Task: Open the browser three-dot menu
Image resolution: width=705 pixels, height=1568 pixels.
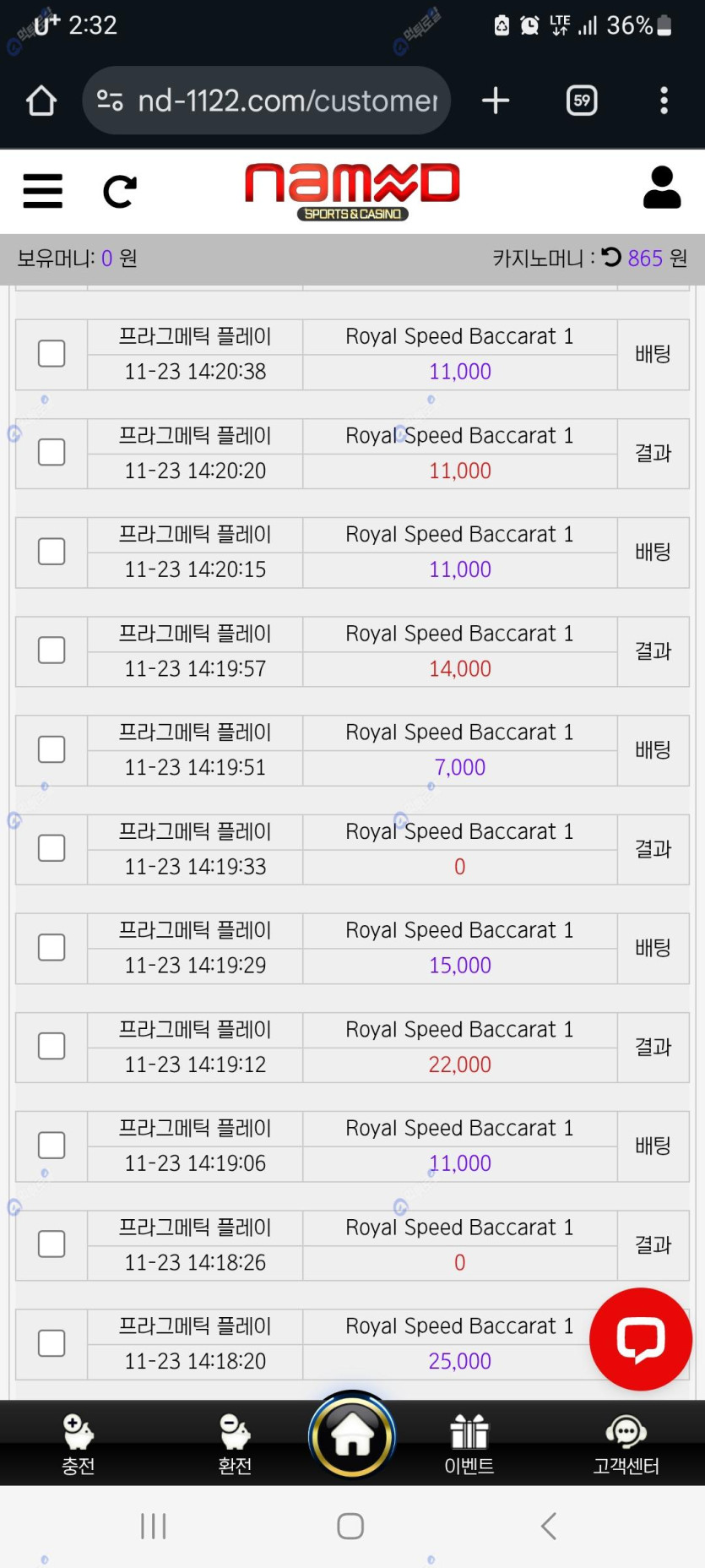Action: (x=664, y=101)
